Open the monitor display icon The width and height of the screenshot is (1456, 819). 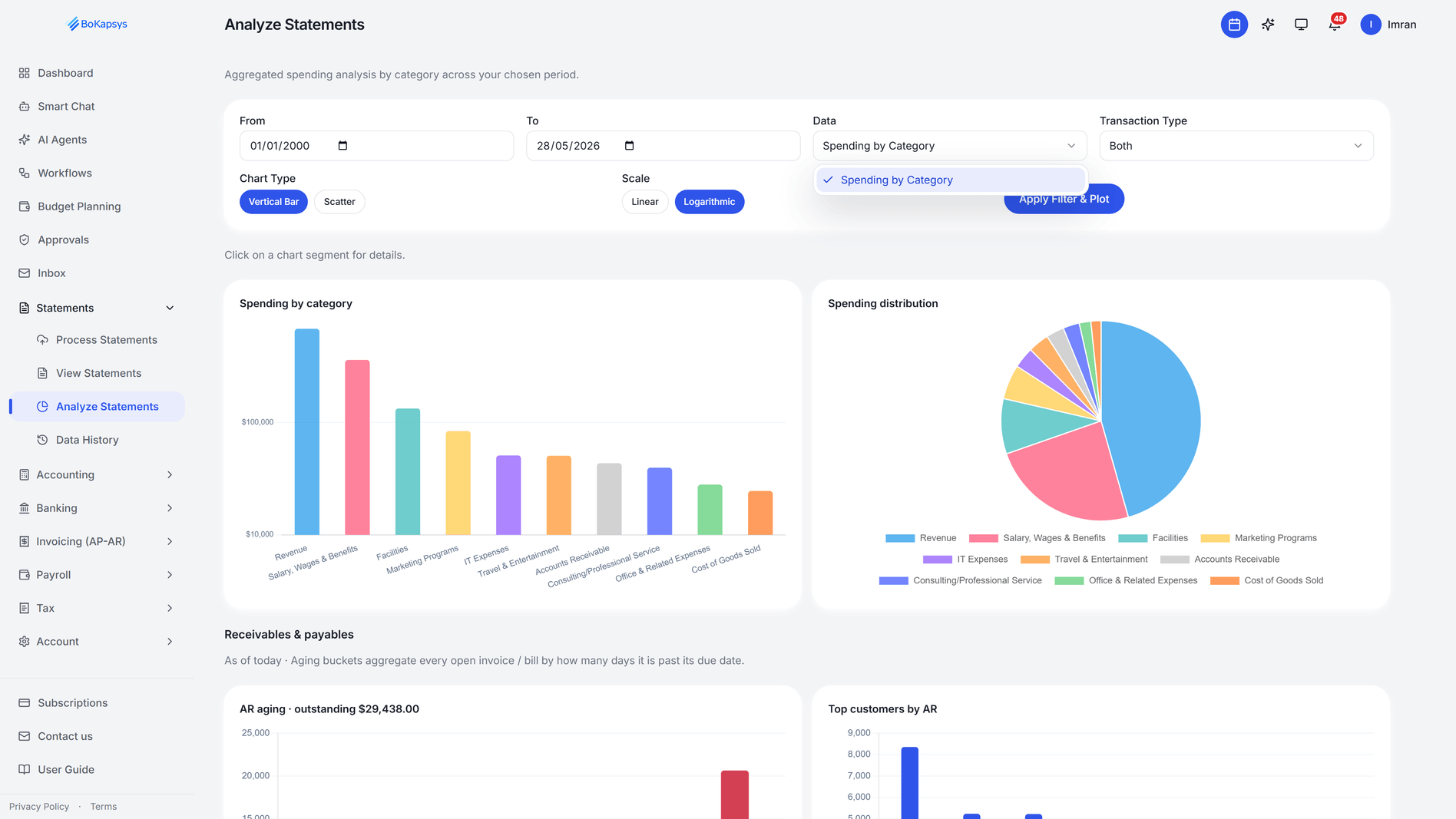1301,25
